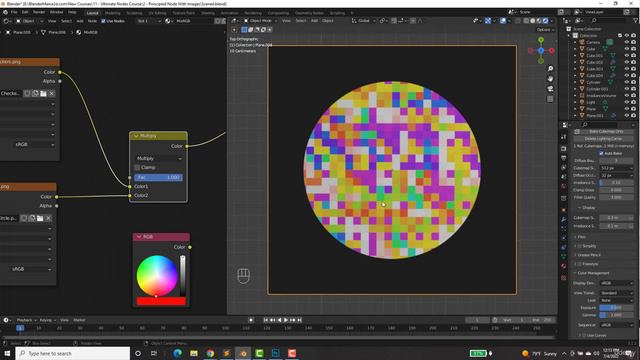Image resolution: width=640 pixels, height=360 pixels.
Task: Hide the Cylinder object via its eye icon
Action: pos(627,82)
